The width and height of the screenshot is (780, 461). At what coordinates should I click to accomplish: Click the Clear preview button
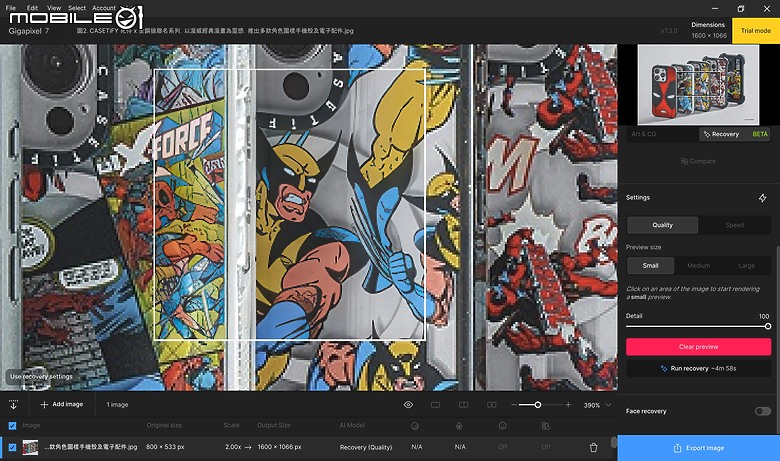click(698, 347)
